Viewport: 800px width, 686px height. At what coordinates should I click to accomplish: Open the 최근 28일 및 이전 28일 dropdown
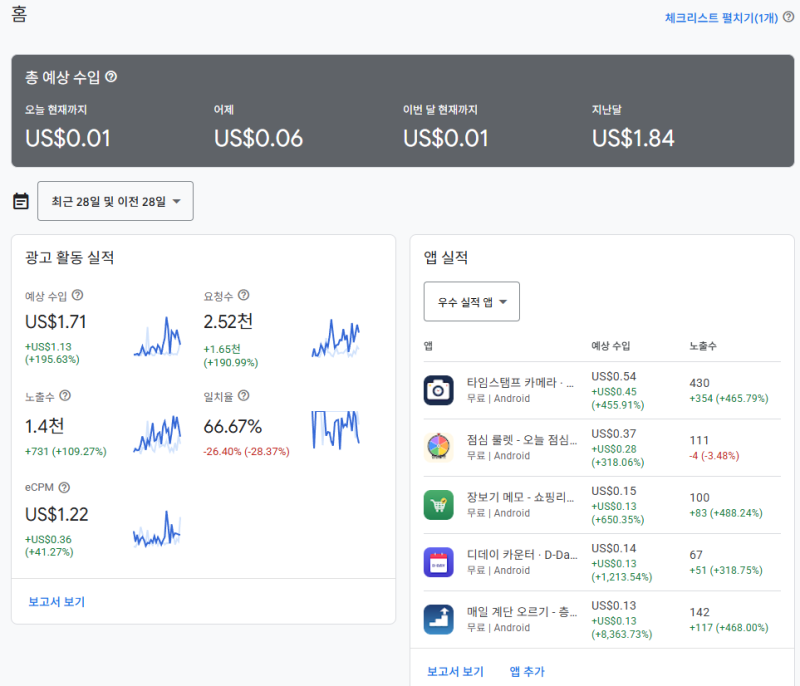115,201
